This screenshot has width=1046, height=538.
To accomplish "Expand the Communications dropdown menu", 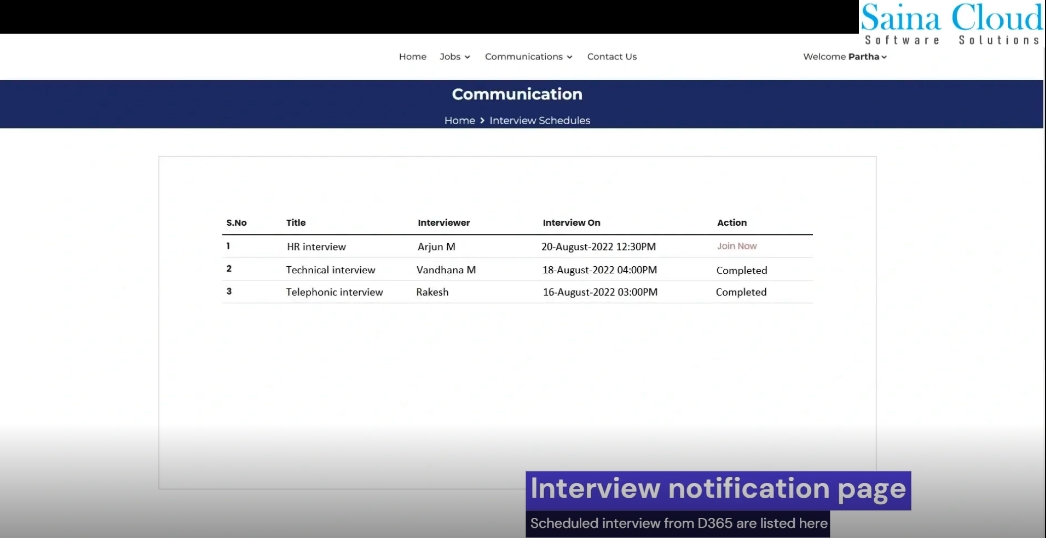I will coord(528,57).
